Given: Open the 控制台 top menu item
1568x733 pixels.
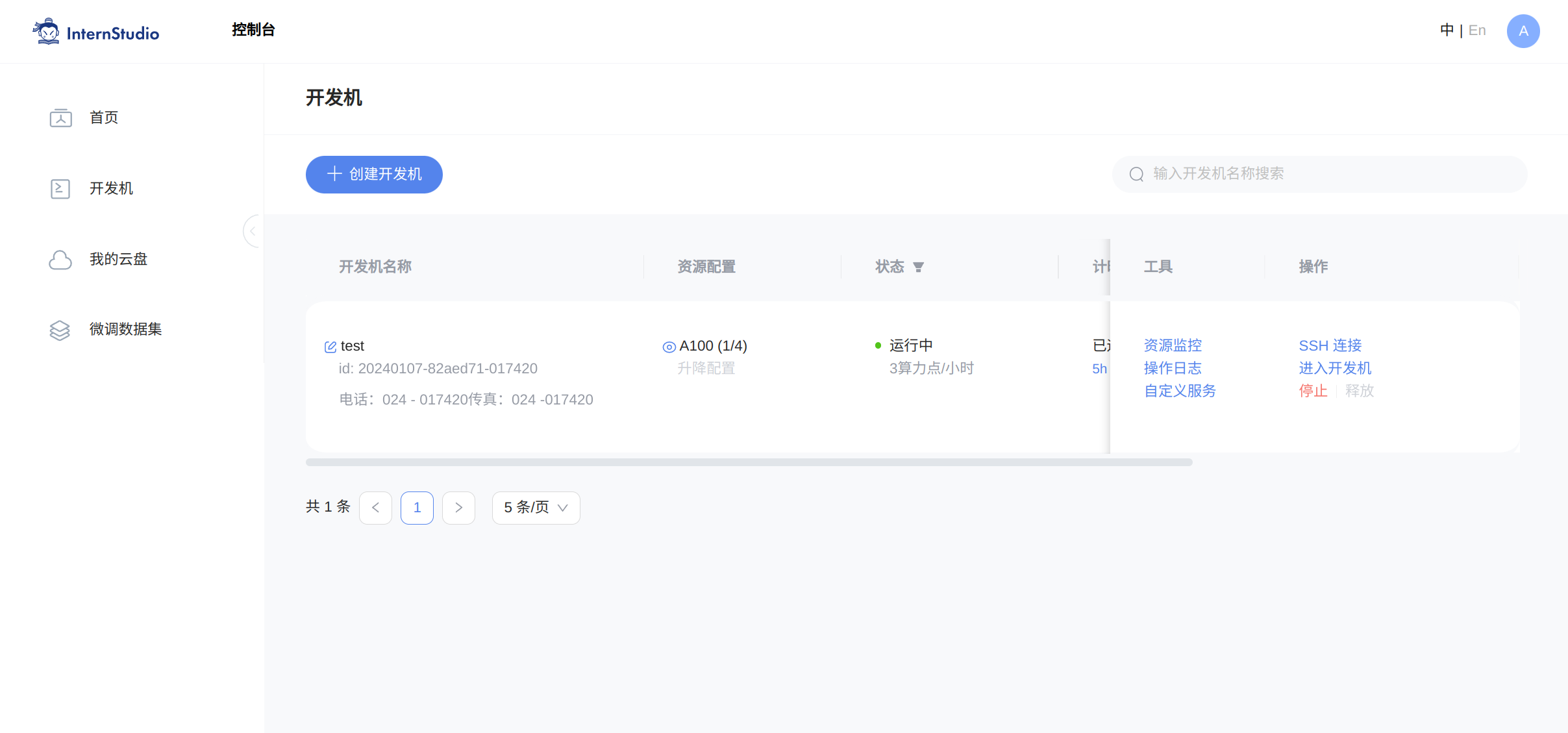Looking at the screenshot, I should (x=253, y=30).
